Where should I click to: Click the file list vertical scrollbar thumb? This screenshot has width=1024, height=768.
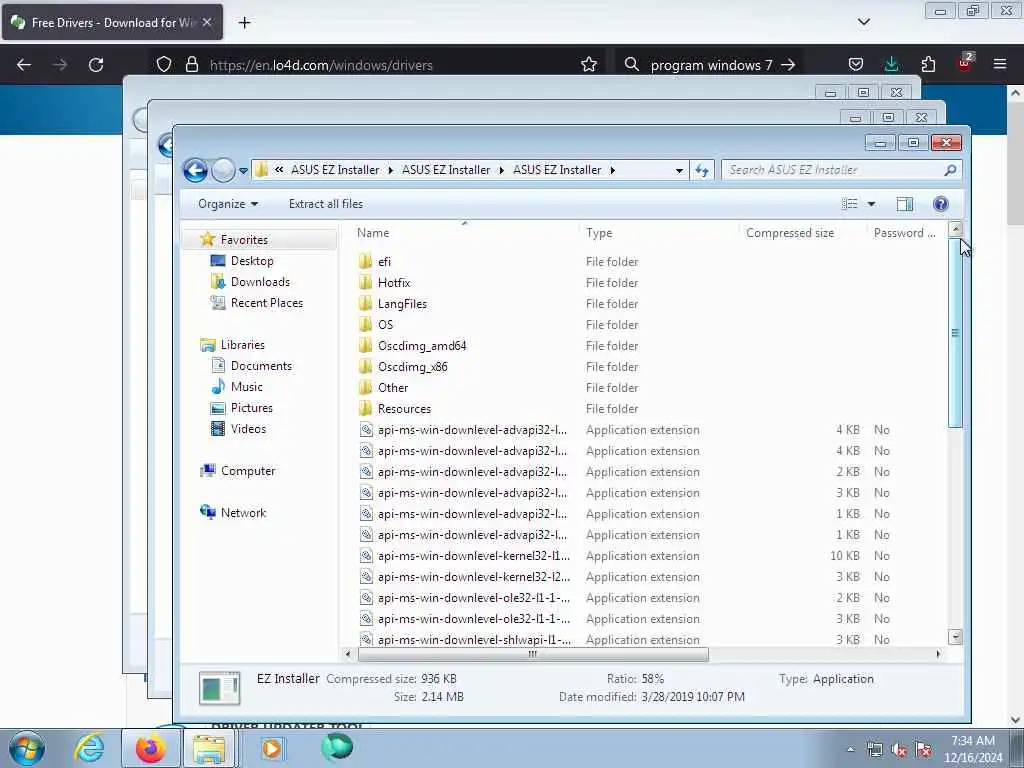tap(955, 333)
